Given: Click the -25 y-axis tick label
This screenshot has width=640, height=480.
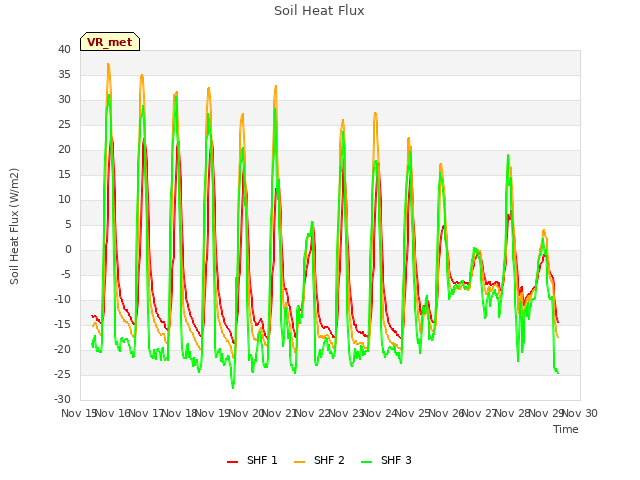Looking at the screenshot, I should point(62,374).
